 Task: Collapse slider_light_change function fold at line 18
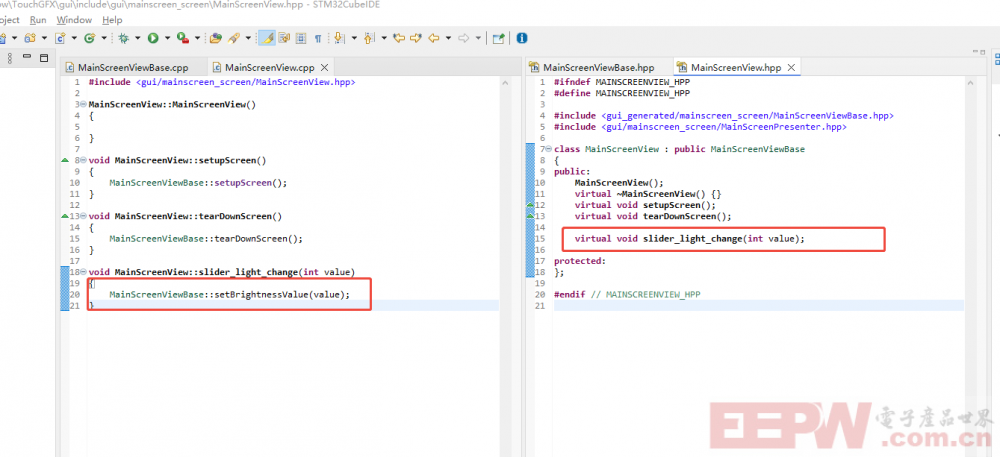84,272
